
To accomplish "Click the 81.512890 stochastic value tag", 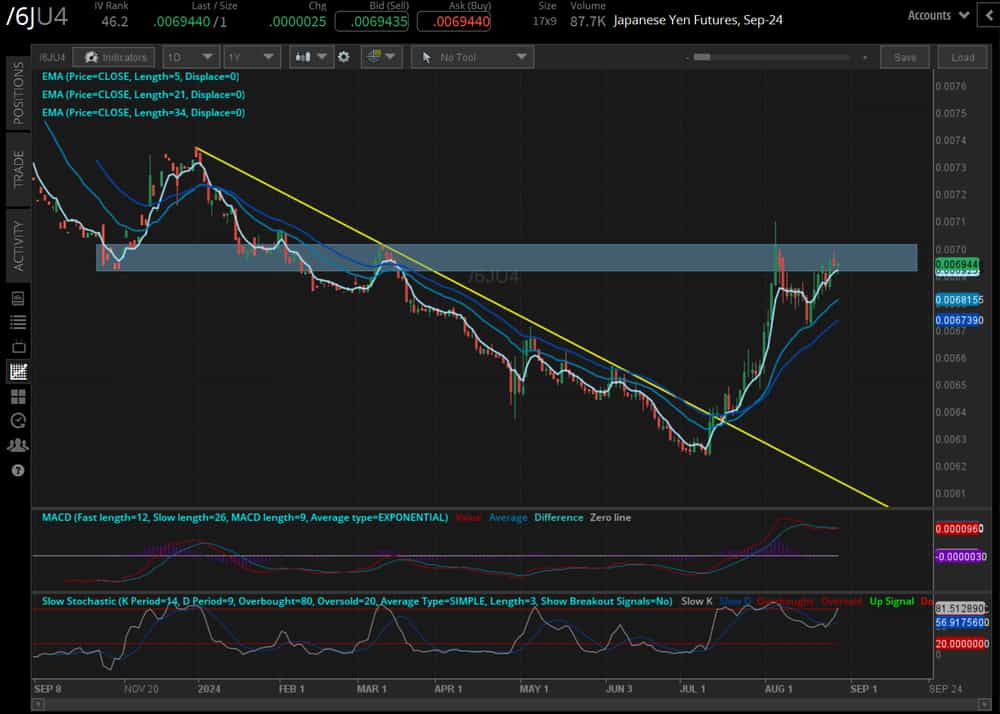I will point(962,608).
